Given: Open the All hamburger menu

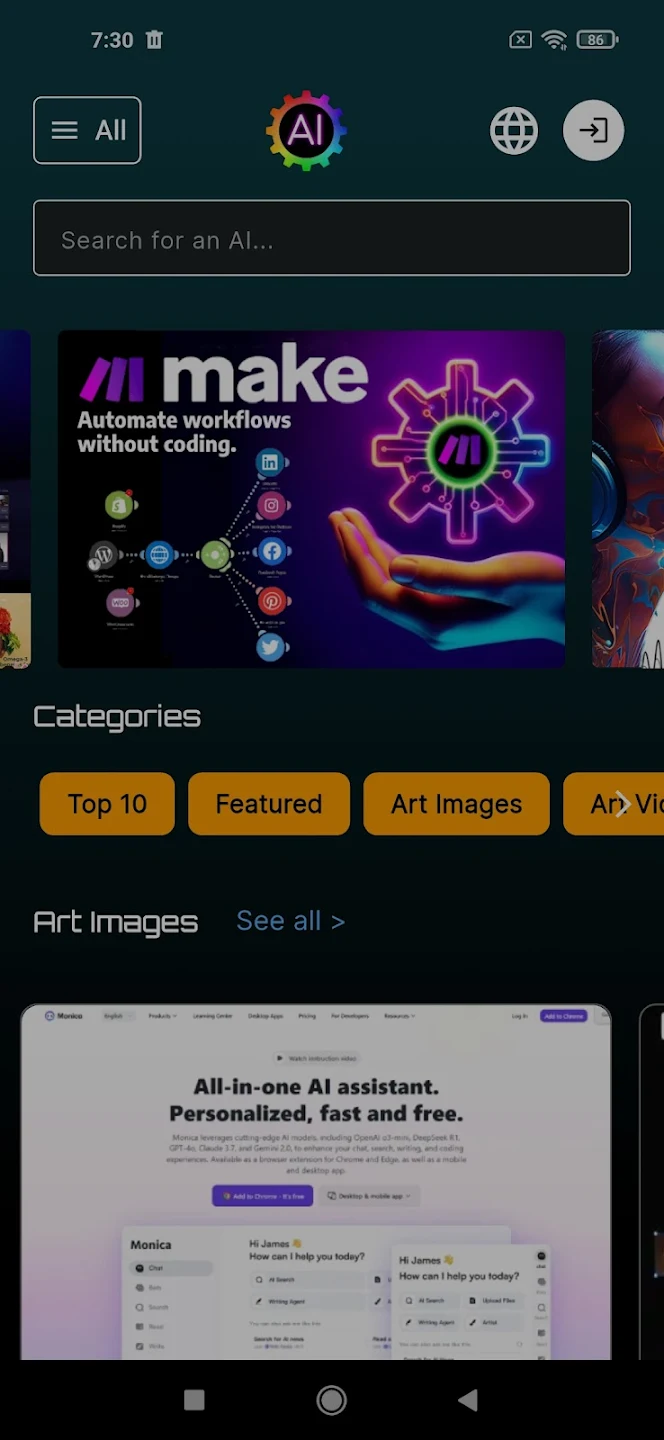Looking at the screenshot, I should (87, 130).
